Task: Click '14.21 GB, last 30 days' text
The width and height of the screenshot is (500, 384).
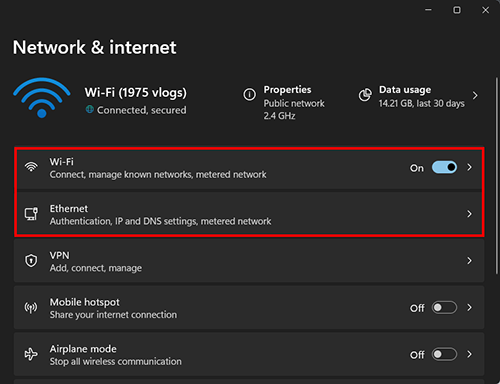Action: (422, 103)
